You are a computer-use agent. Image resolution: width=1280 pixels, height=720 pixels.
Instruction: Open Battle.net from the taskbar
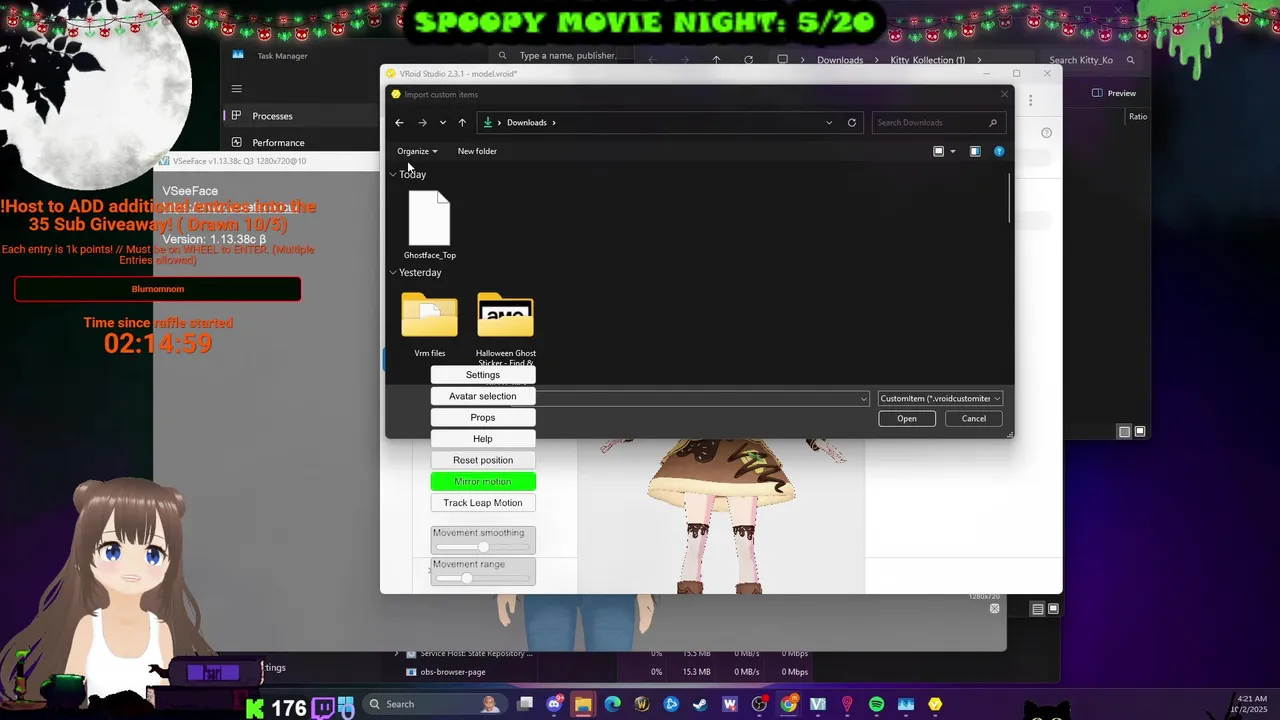tap(671, 704)
